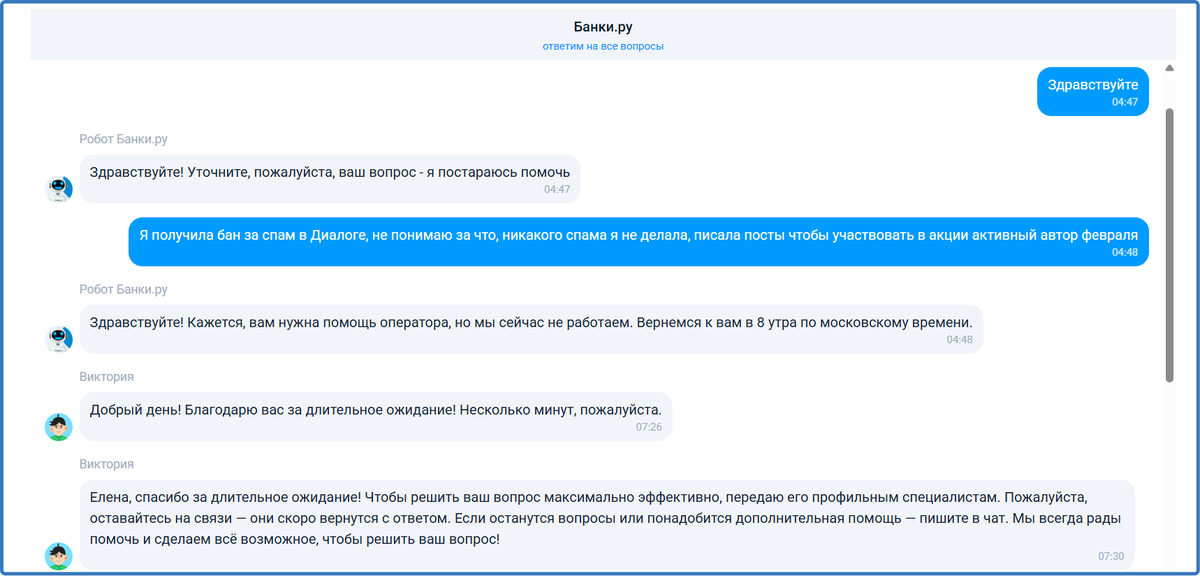Click the 04:47 timestamp on the outgoing greeting
This screenshot has height=576, width=1200.
[x=1125, y=102]
